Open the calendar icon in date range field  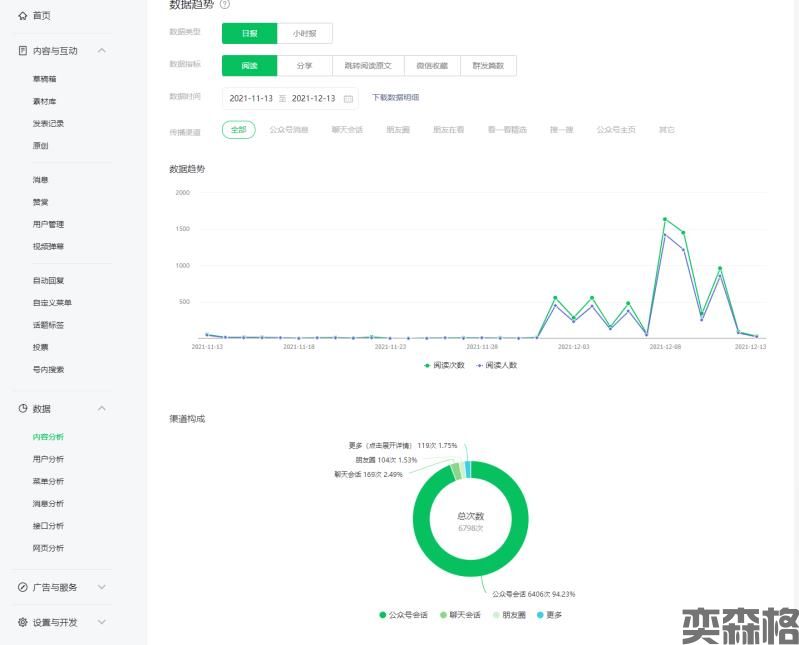coord(348,98)
